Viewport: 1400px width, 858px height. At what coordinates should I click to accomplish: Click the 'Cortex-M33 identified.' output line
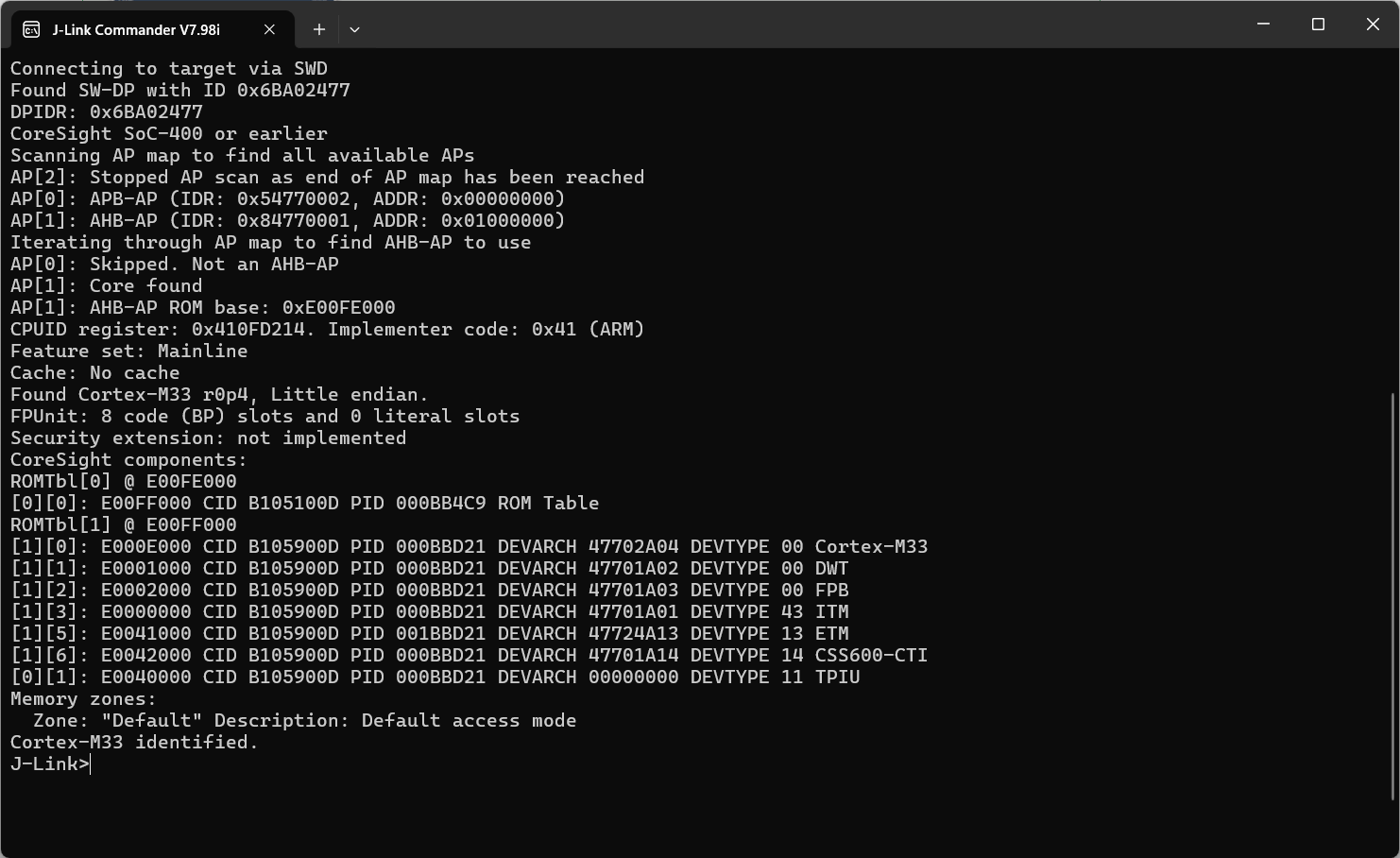(133, 743)
